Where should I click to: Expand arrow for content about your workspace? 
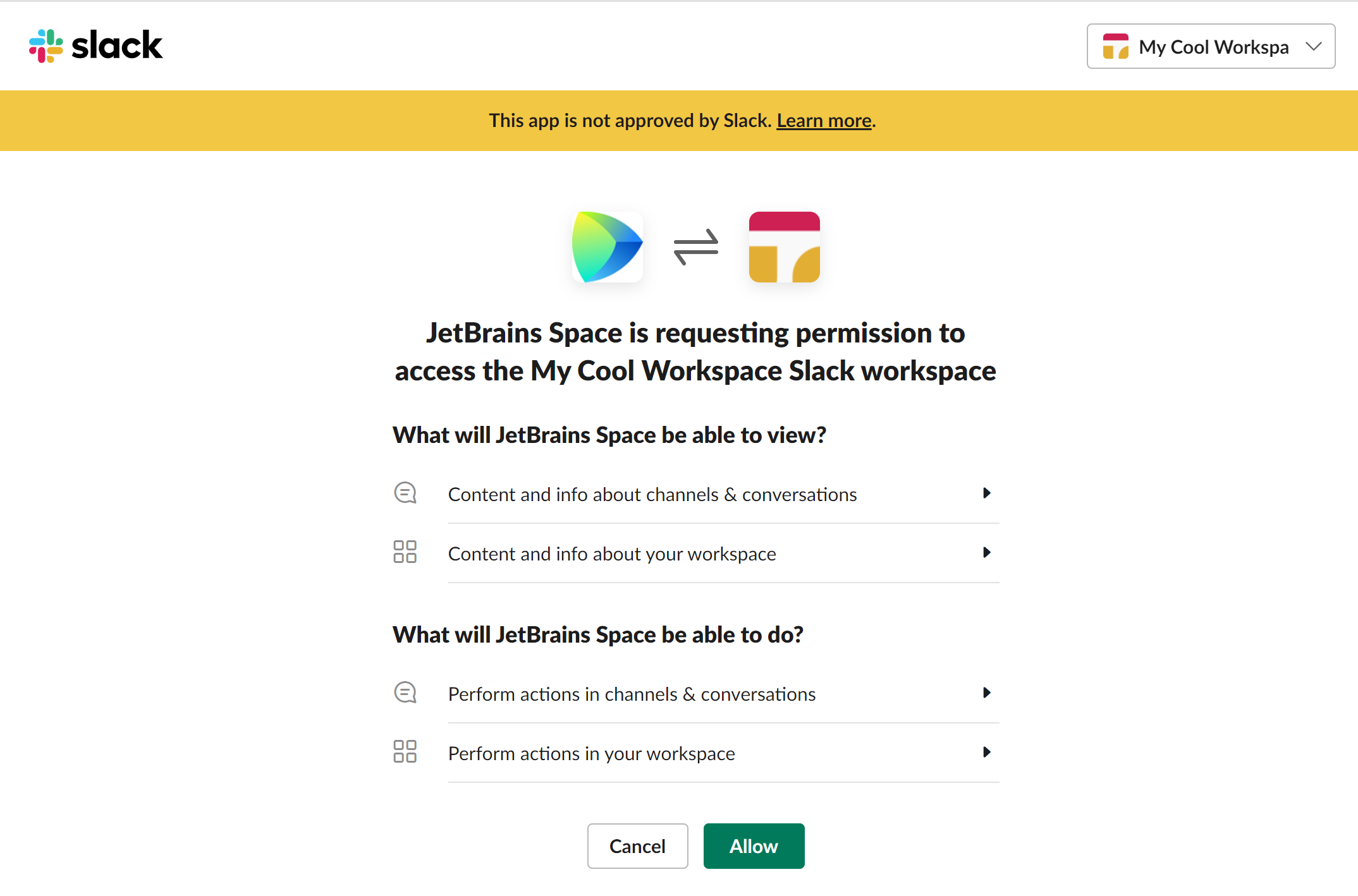pyautogui.click(x=986, y=552)
